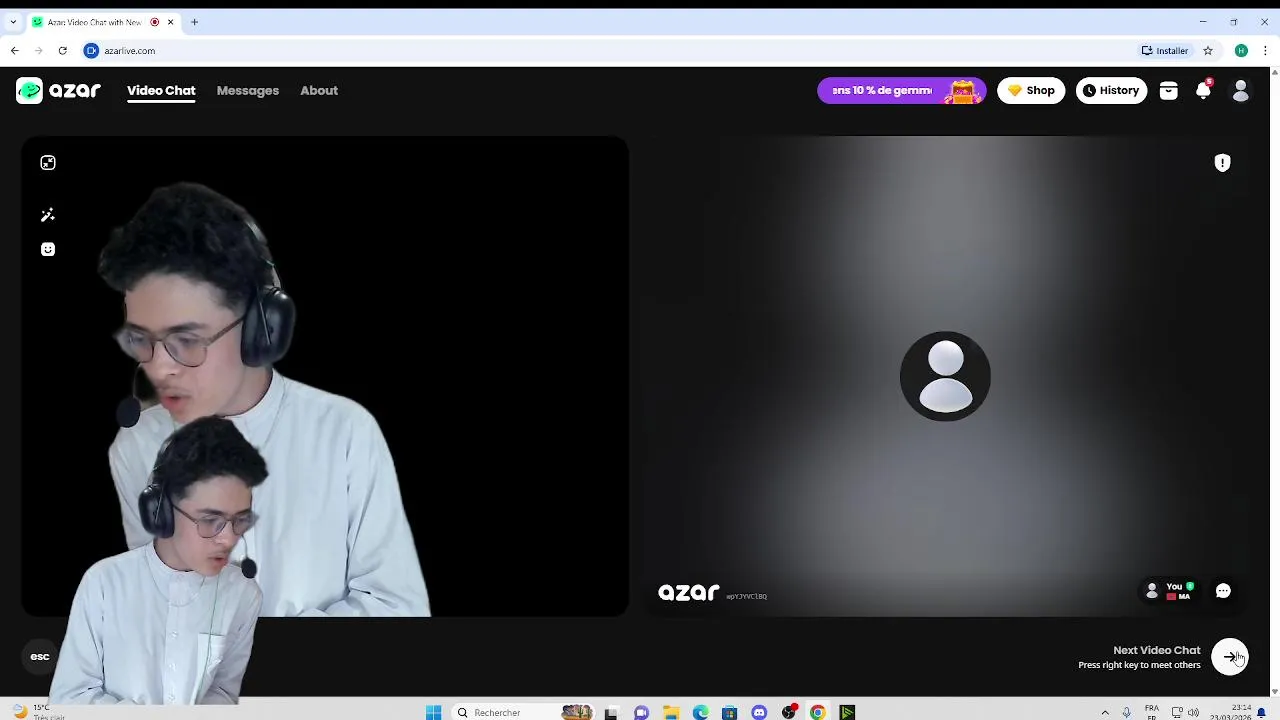Open the magic wand effects tool

48,215
